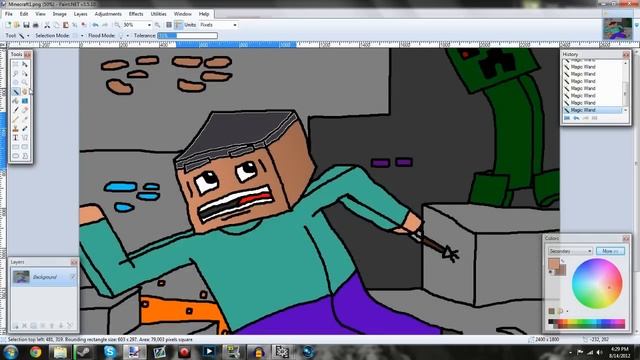
Task: Click the Print toolbar icon
Action: click(x=36, y=25)
